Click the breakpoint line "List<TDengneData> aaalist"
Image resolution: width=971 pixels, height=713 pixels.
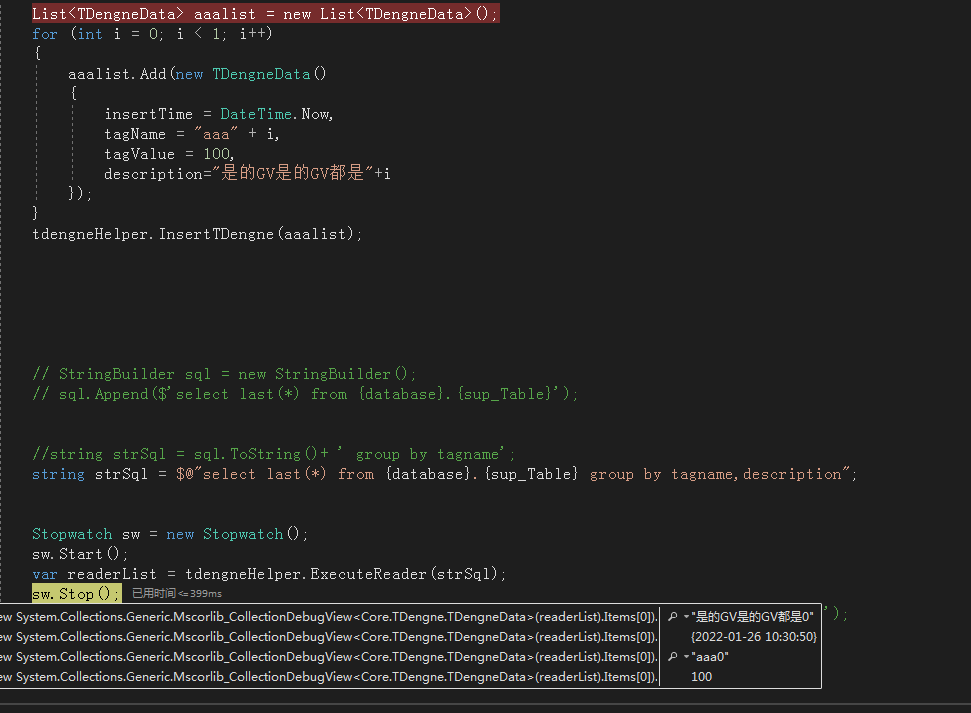(x=265, y=14)
